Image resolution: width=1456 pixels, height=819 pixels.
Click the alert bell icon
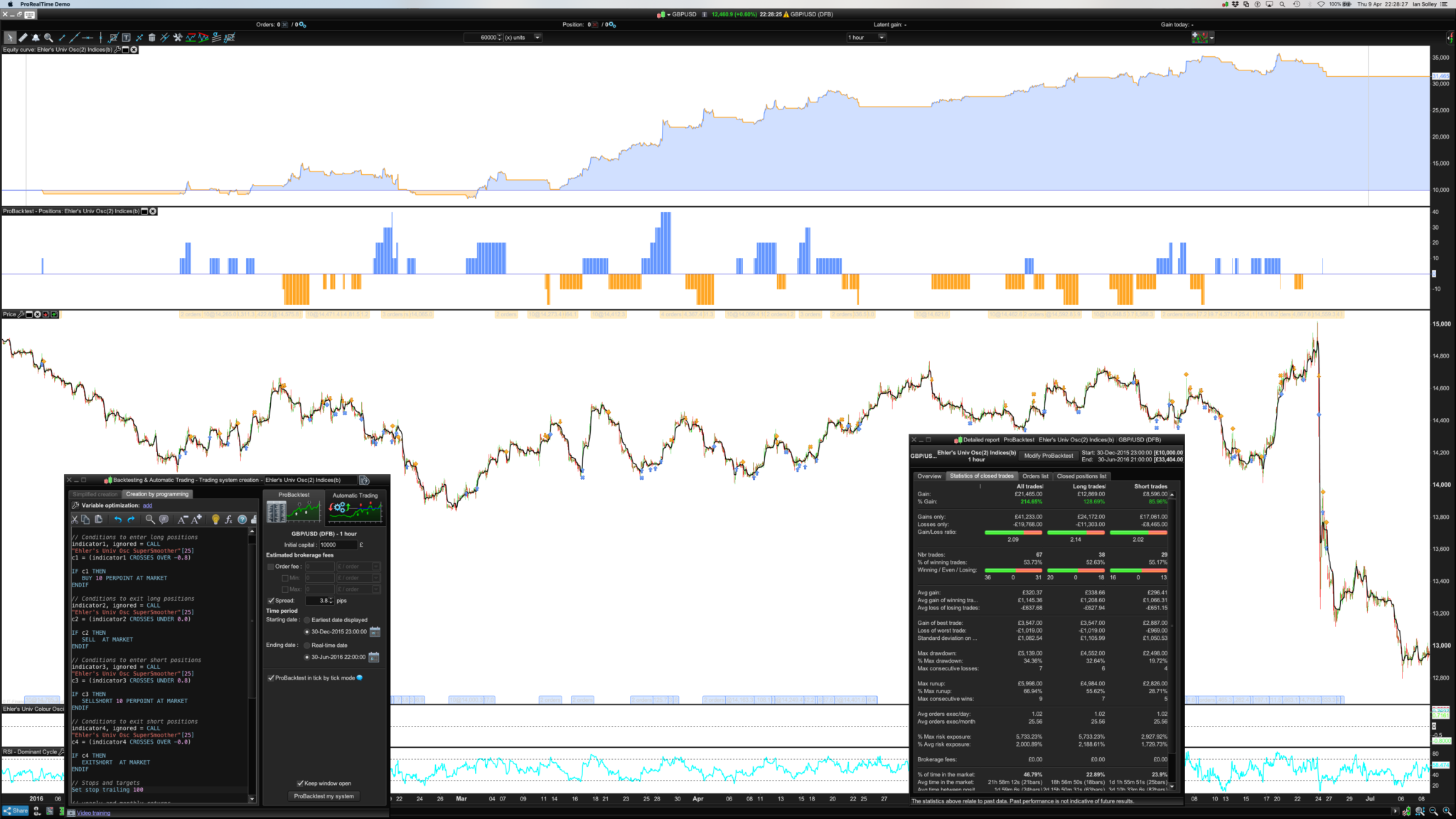[x=36, y=38]
